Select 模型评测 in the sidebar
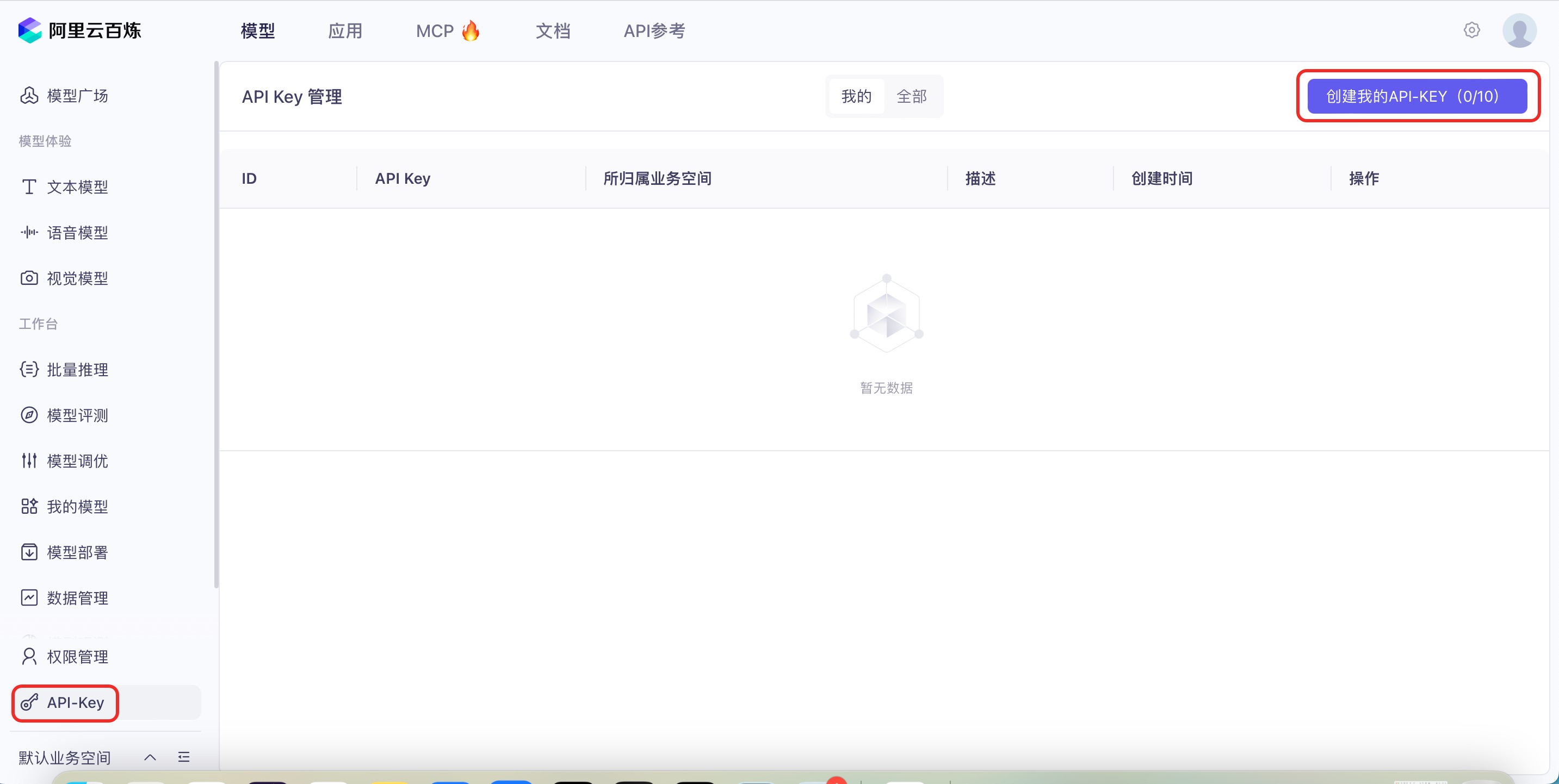This screenshot has width=1559, height=784. 77,415
